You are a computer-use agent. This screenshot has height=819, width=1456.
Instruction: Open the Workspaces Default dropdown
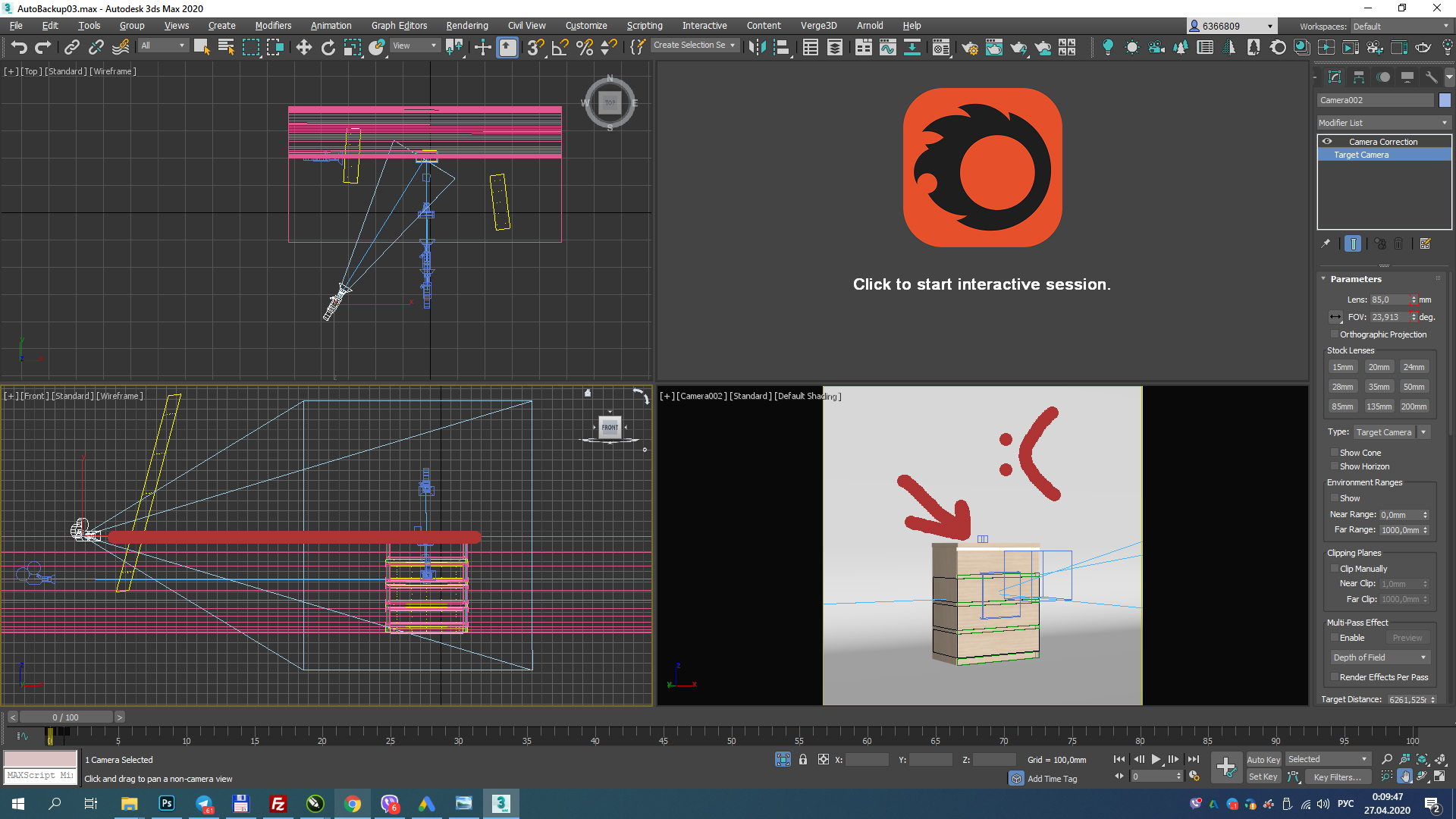1401,26
